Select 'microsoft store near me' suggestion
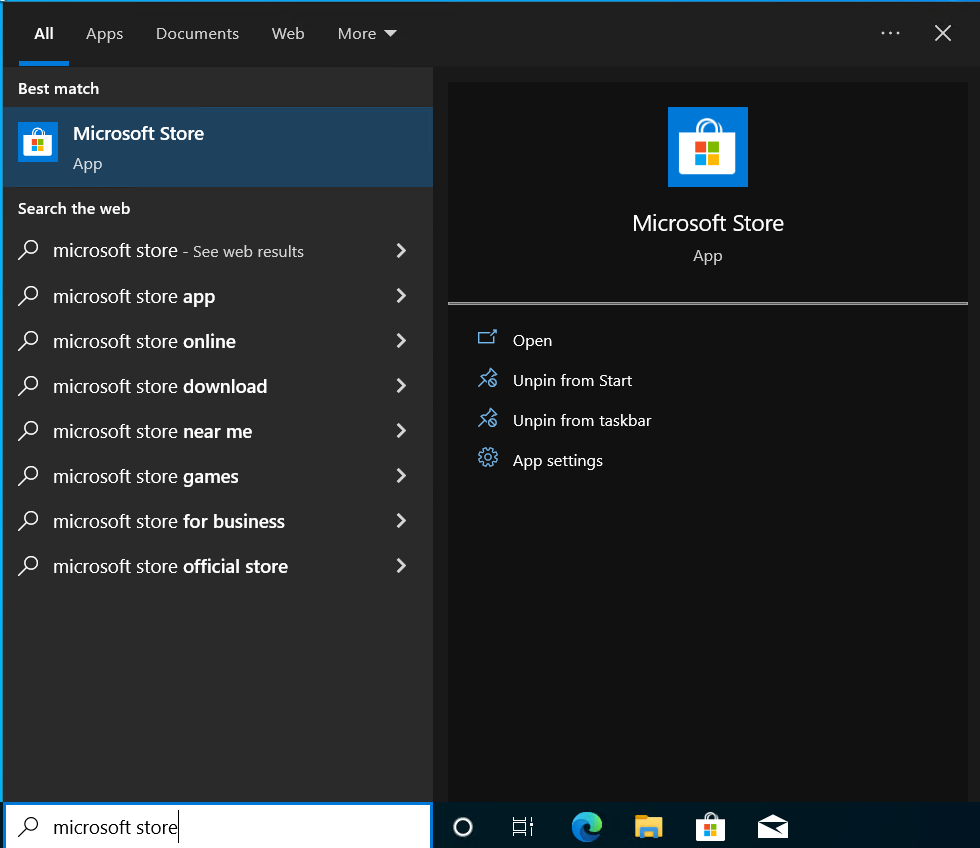This screenshot has width=980, height=848. [x=218, y=431]
